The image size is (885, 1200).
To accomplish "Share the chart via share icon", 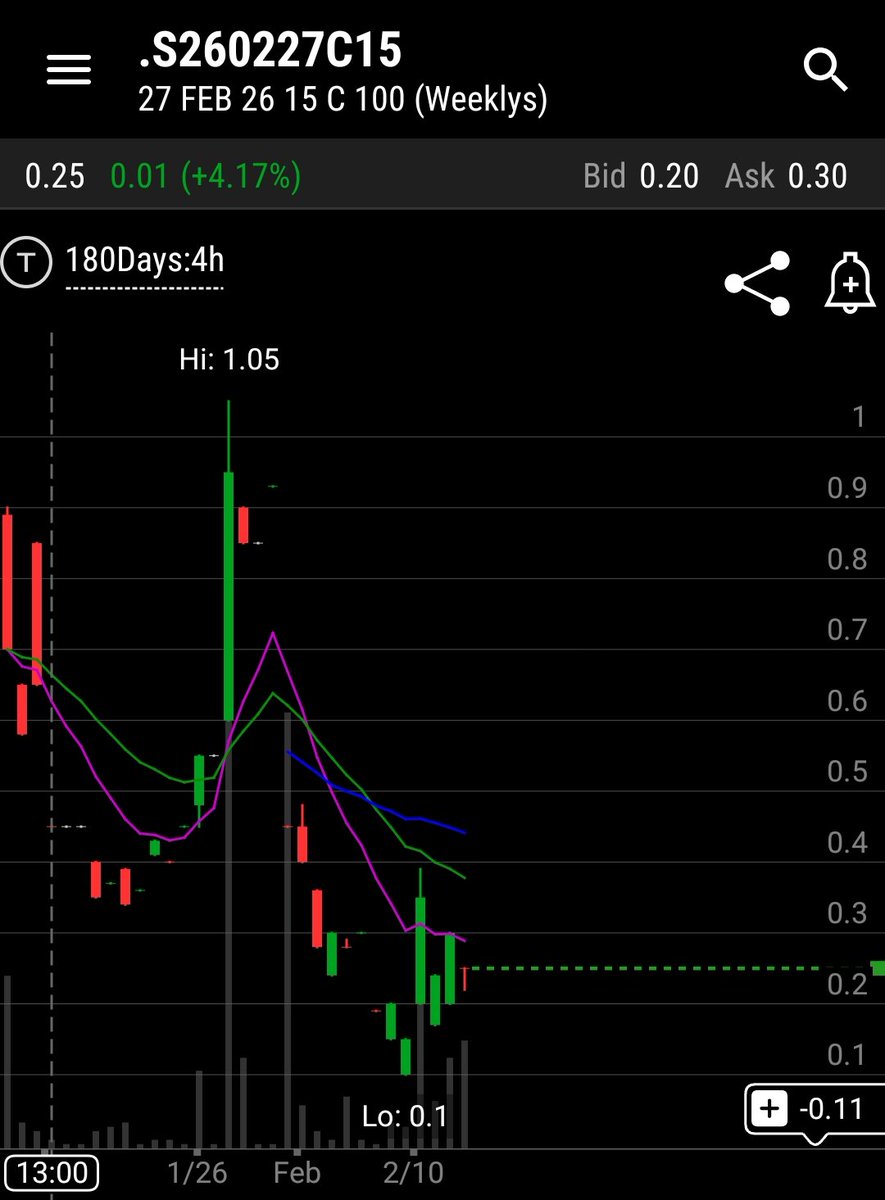I will [x=757, y=283].
